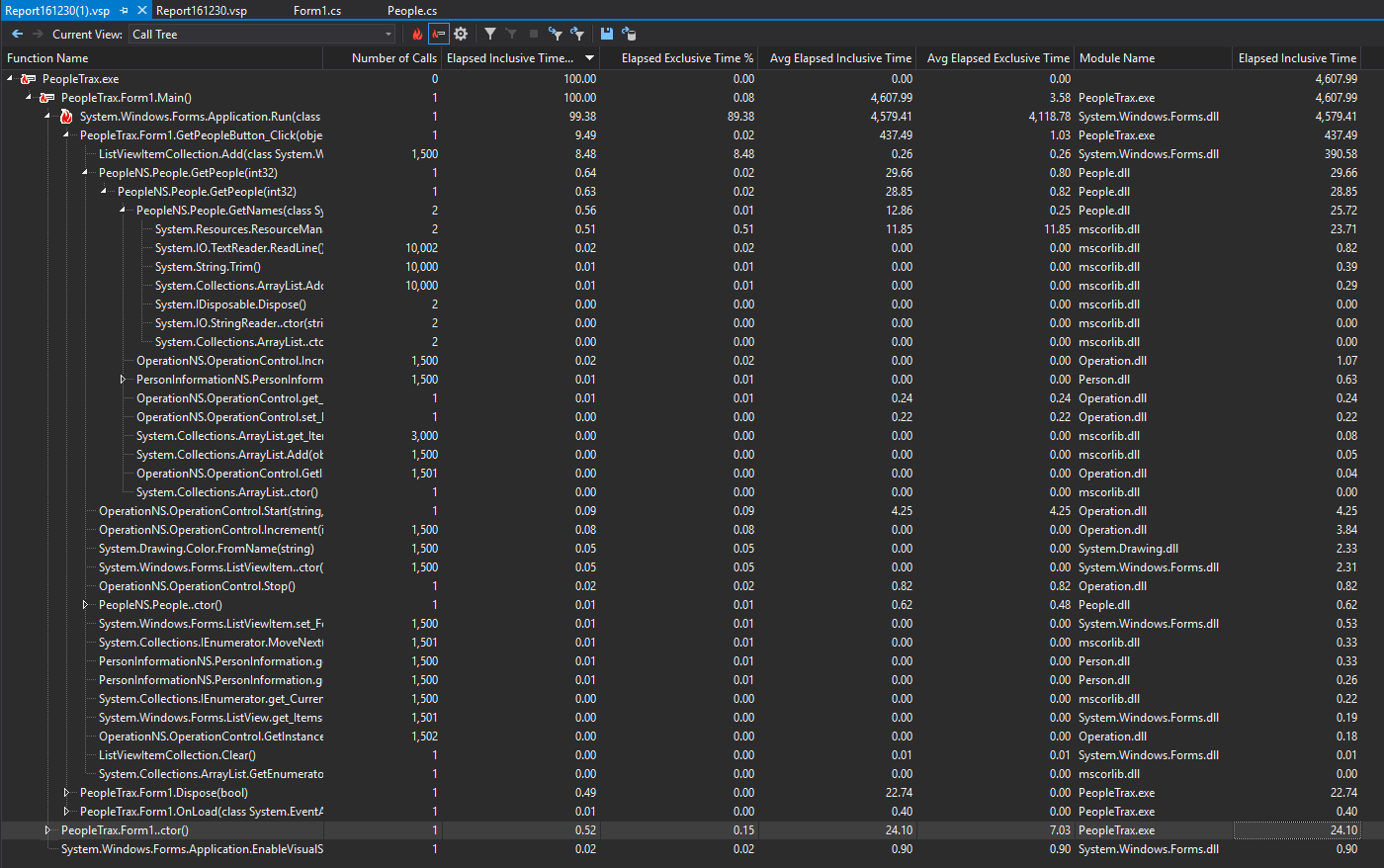Open the Current View dropdown
Screen dimensions: 1384x868
tap(389, 33)
